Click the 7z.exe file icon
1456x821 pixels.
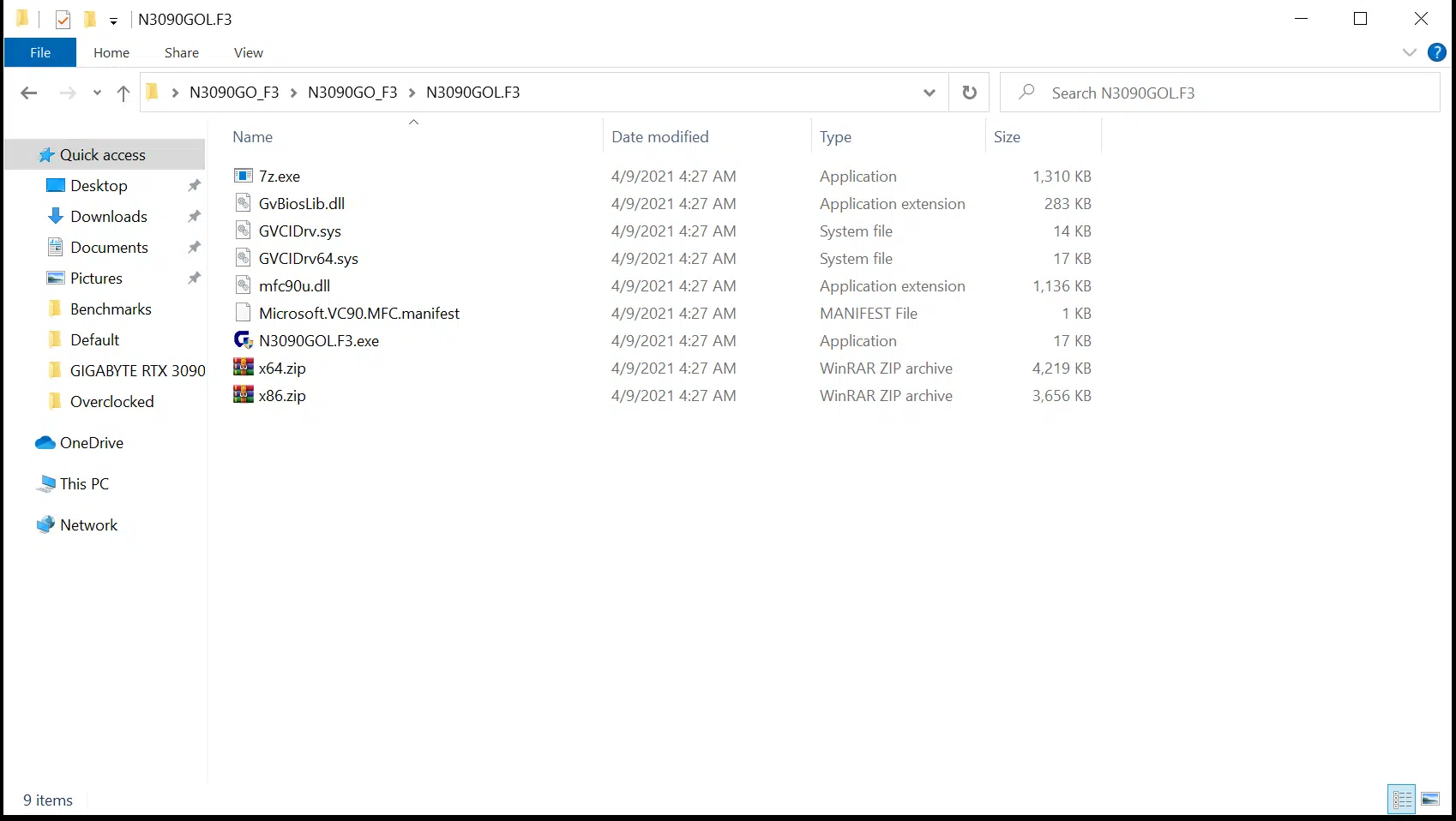244,176
